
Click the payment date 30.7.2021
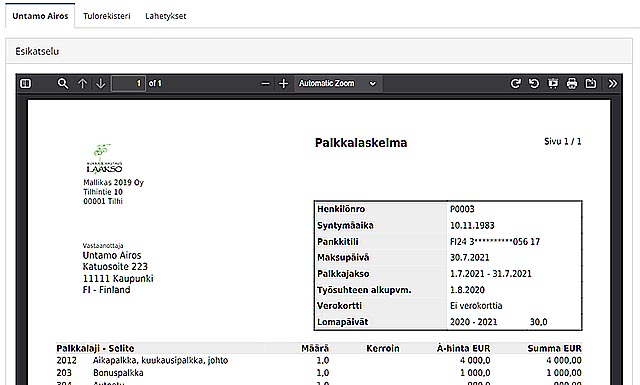(x=469, y=258)
